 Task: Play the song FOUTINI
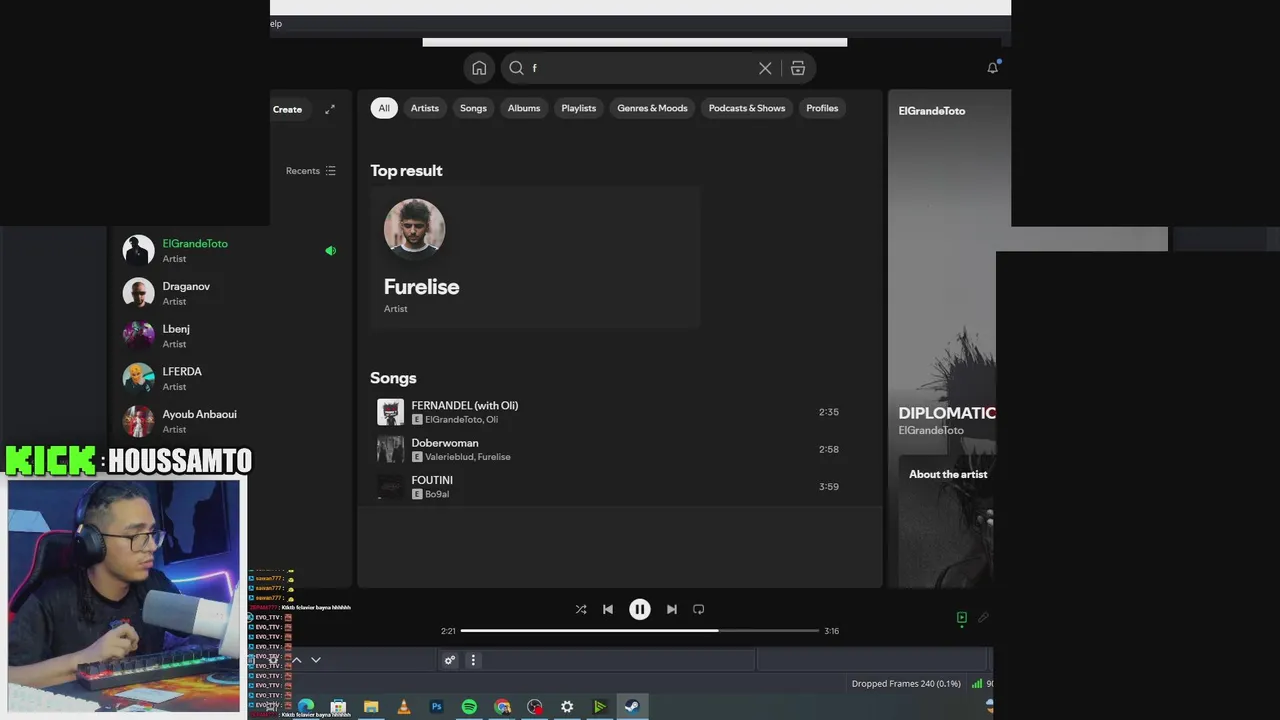coord(610,486)
